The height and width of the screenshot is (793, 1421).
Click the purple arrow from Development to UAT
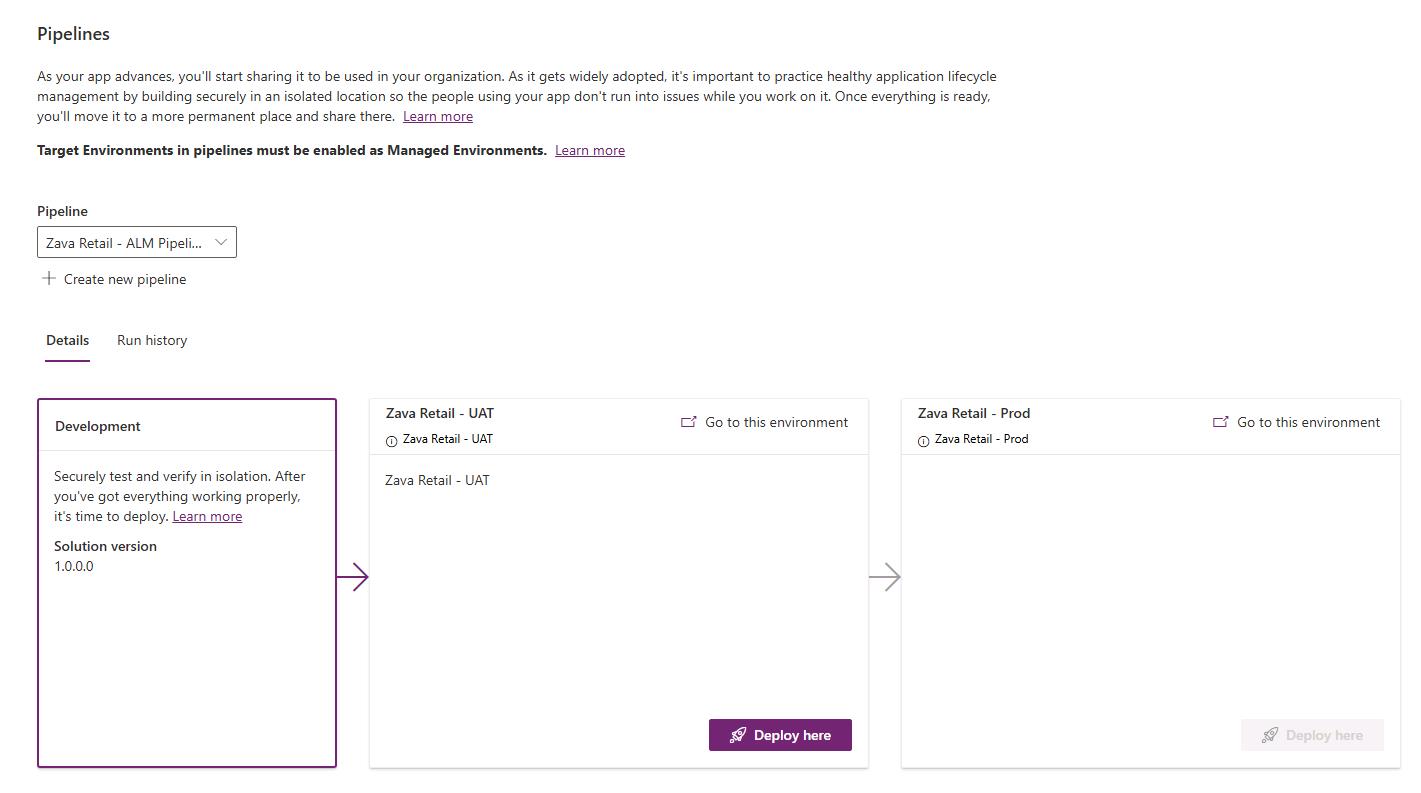coord(353,577)
